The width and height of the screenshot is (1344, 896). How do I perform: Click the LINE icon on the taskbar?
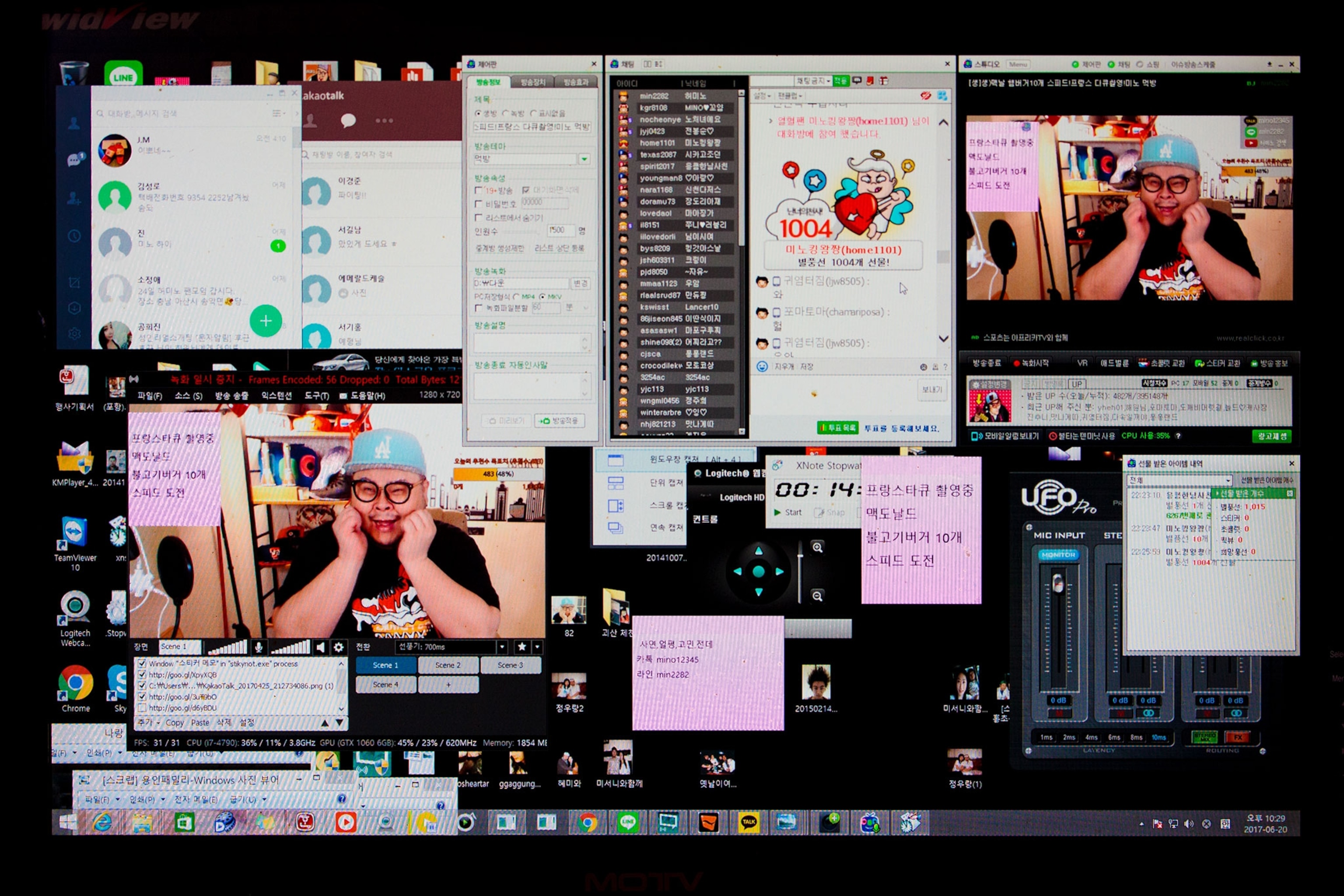[628, 822]
